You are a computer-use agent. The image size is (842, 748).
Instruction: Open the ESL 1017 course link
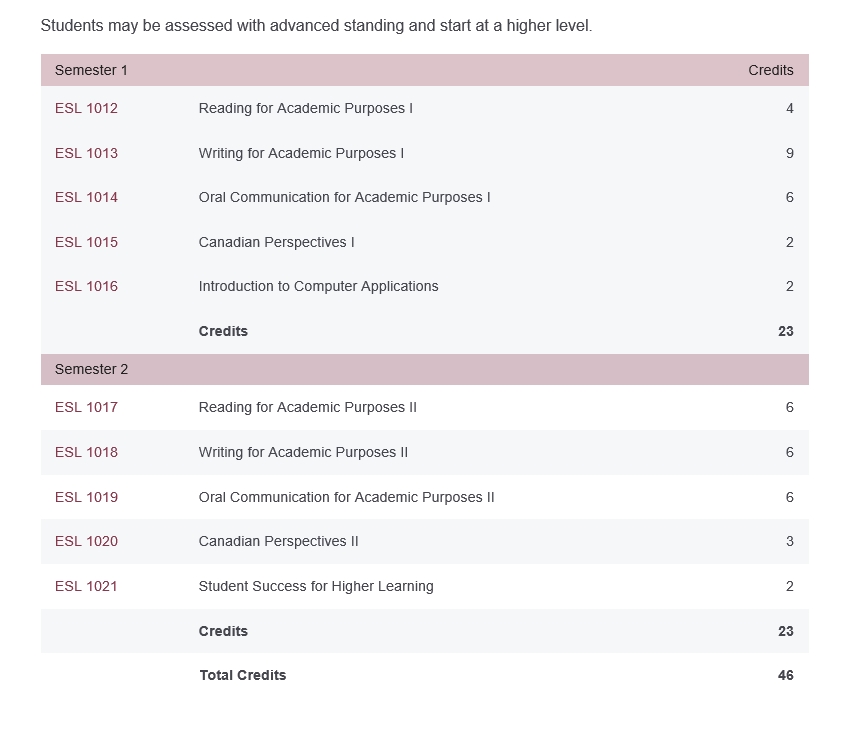[86, 407]
